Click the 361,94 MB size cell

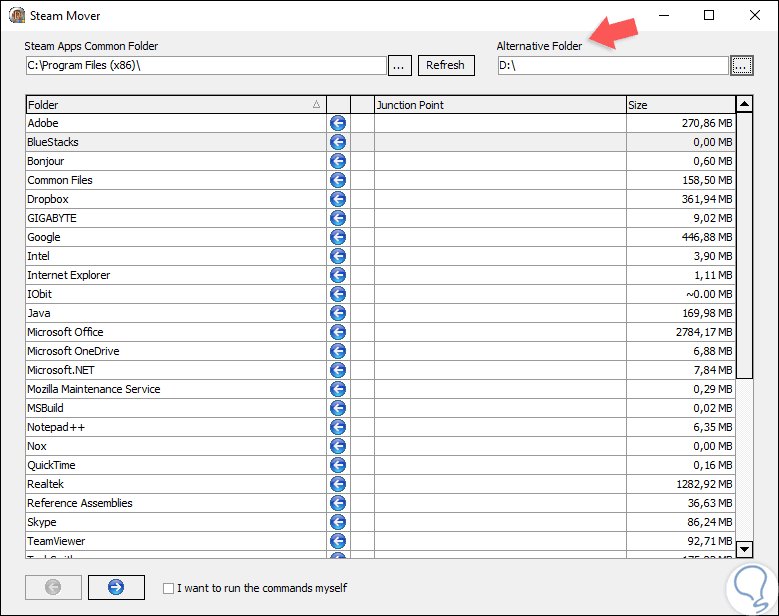point(681,199)
